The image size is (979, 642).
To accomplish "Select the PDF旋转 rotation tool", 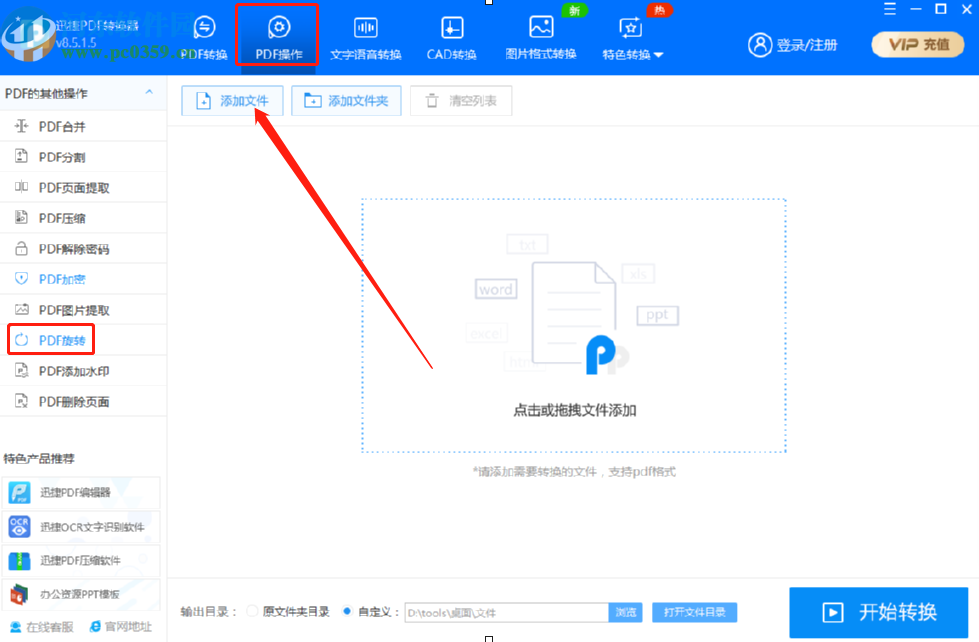I will pyautogui.click(x=60, y=339).
